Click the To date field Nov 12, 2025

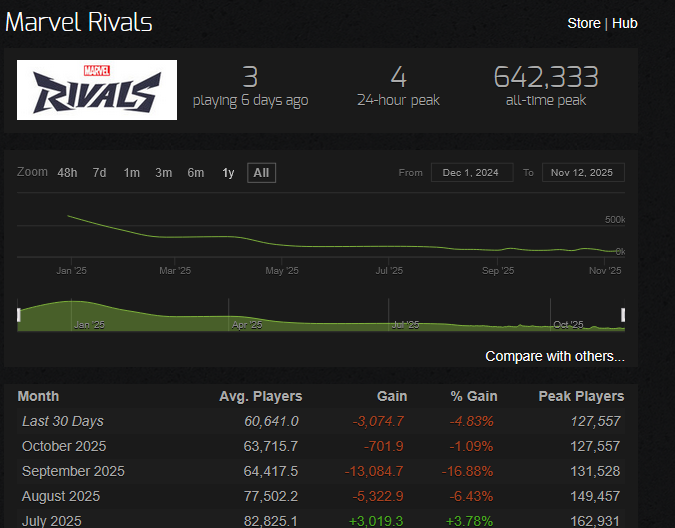pos(583,173)
